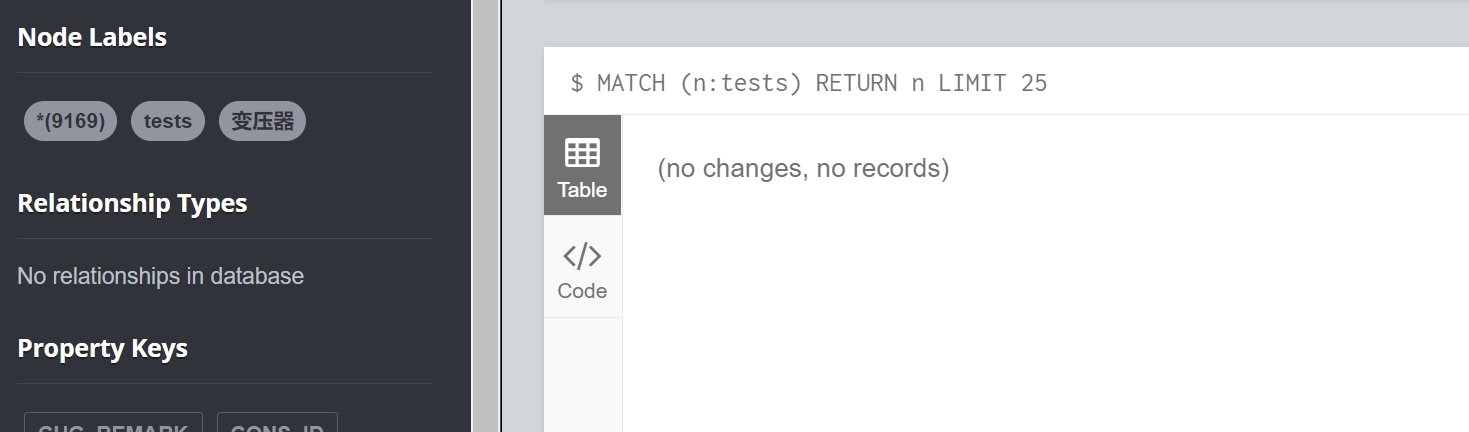Select the *(9169) all-nodes label
The height and width of the screenshot is (432, 1469).
70,121
